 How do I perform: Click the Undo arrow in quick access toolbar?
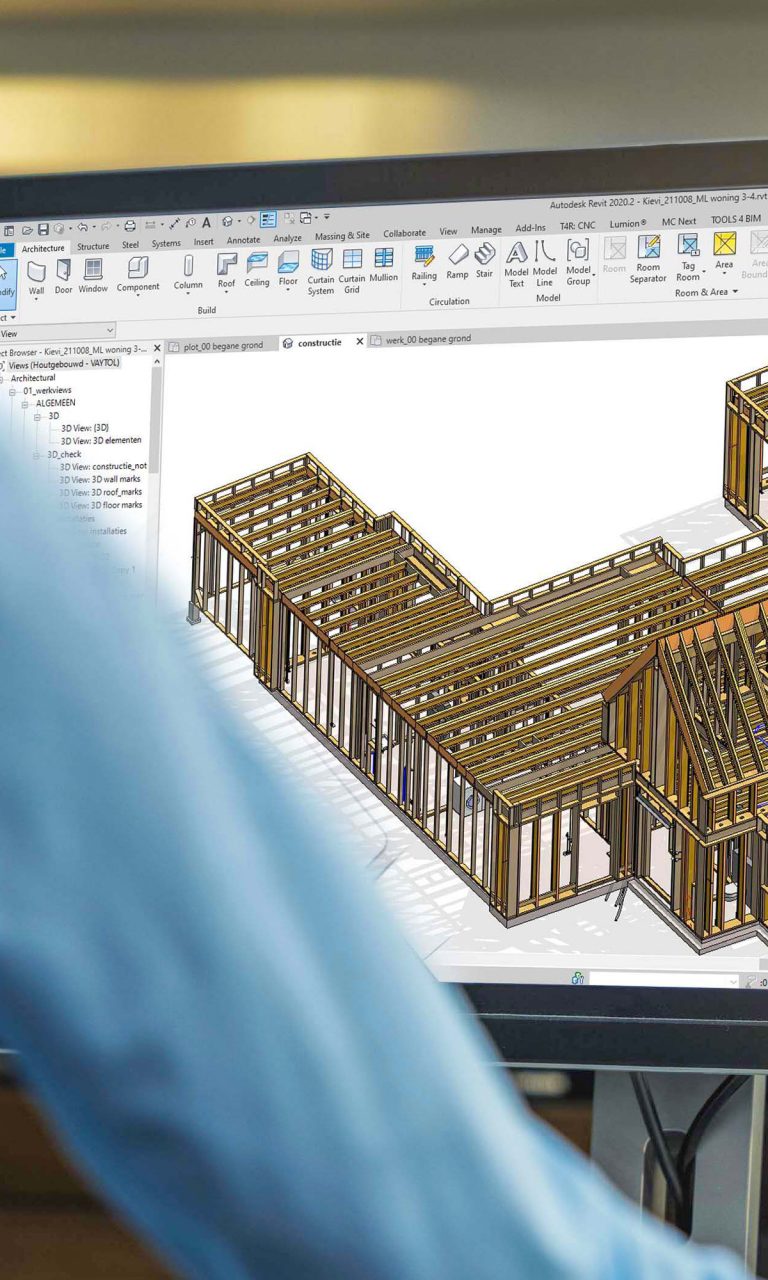83,227
